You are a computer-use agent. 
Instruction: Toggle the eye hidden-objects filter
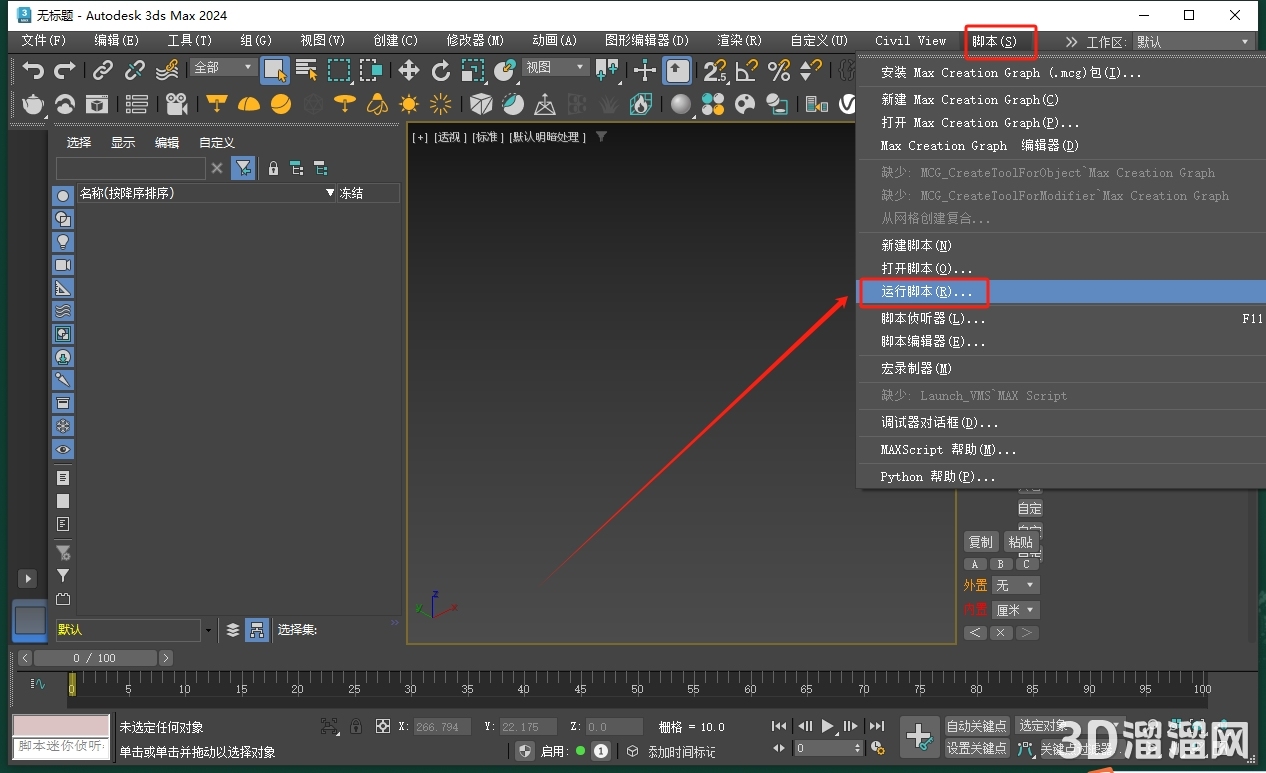63,449
